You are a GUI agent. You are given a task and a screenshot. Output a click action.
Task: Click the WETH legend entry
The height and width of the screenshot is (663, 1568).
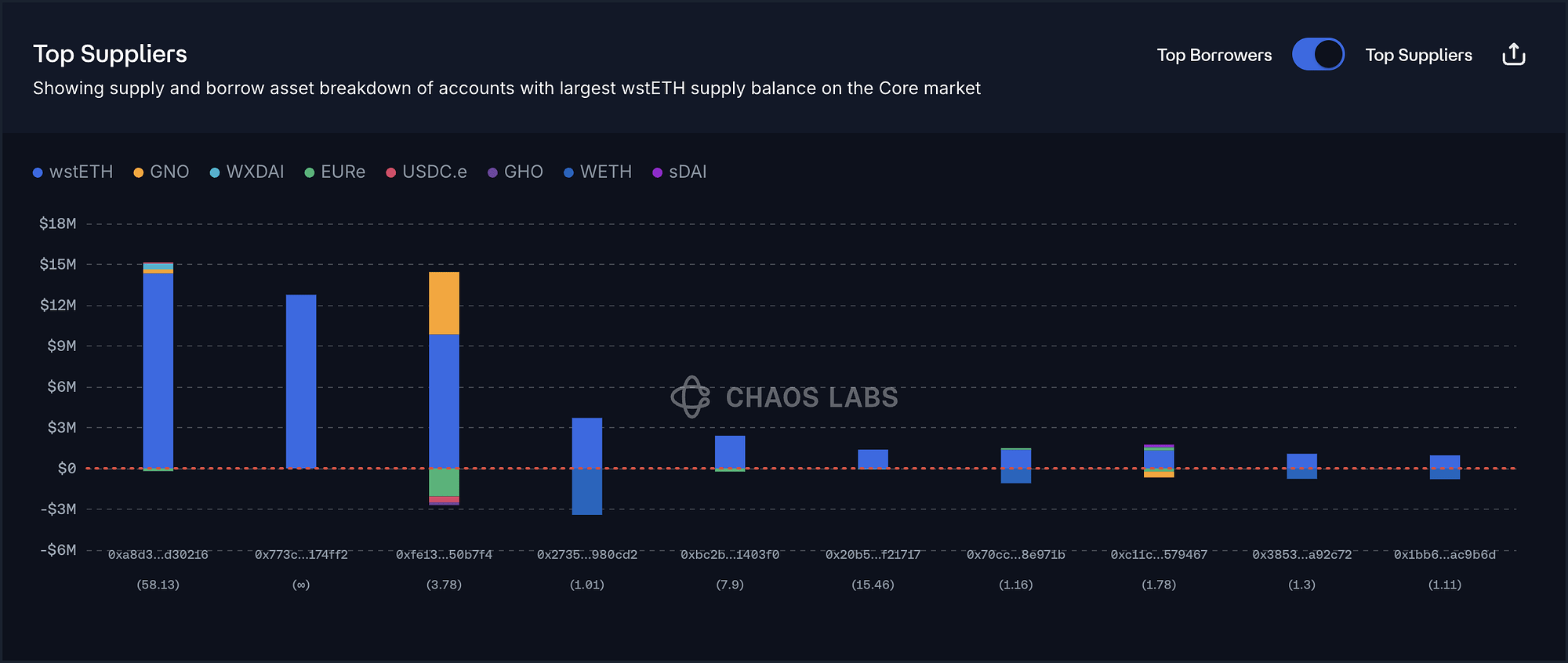[597, 172]
